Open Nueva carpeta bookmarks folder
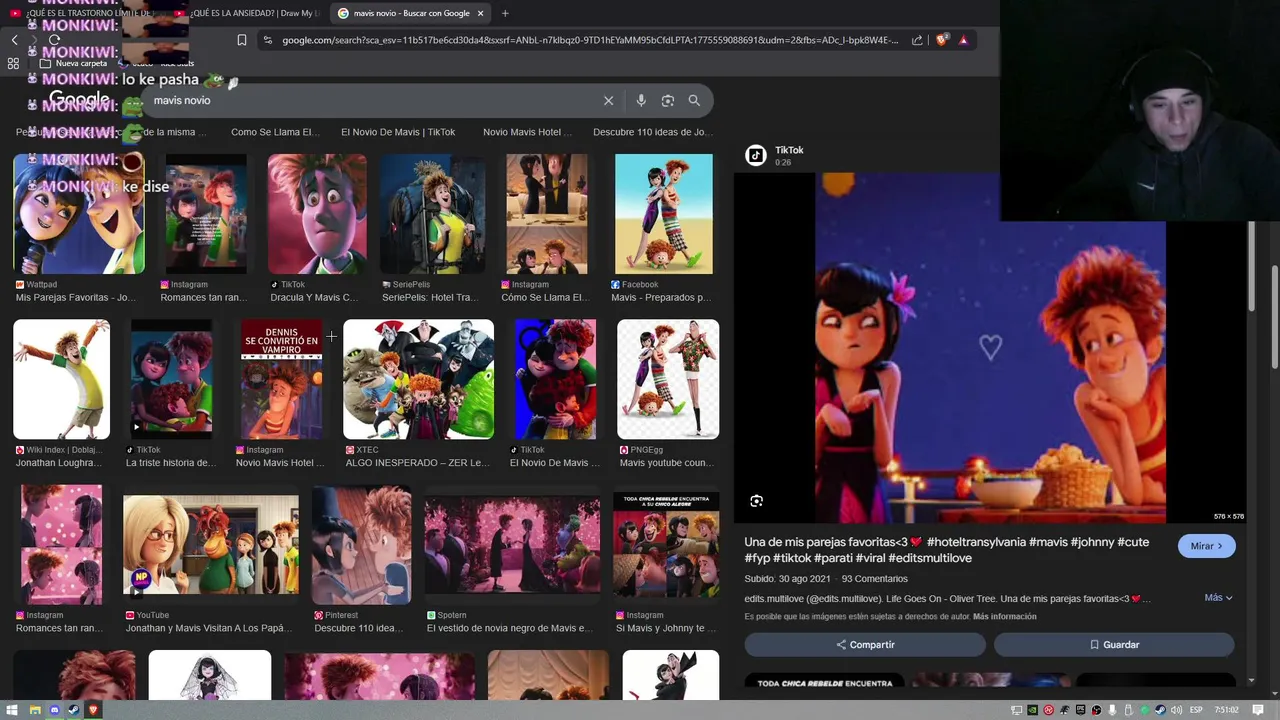Viewport: 1280px width, 720px height. coord(75,63)
